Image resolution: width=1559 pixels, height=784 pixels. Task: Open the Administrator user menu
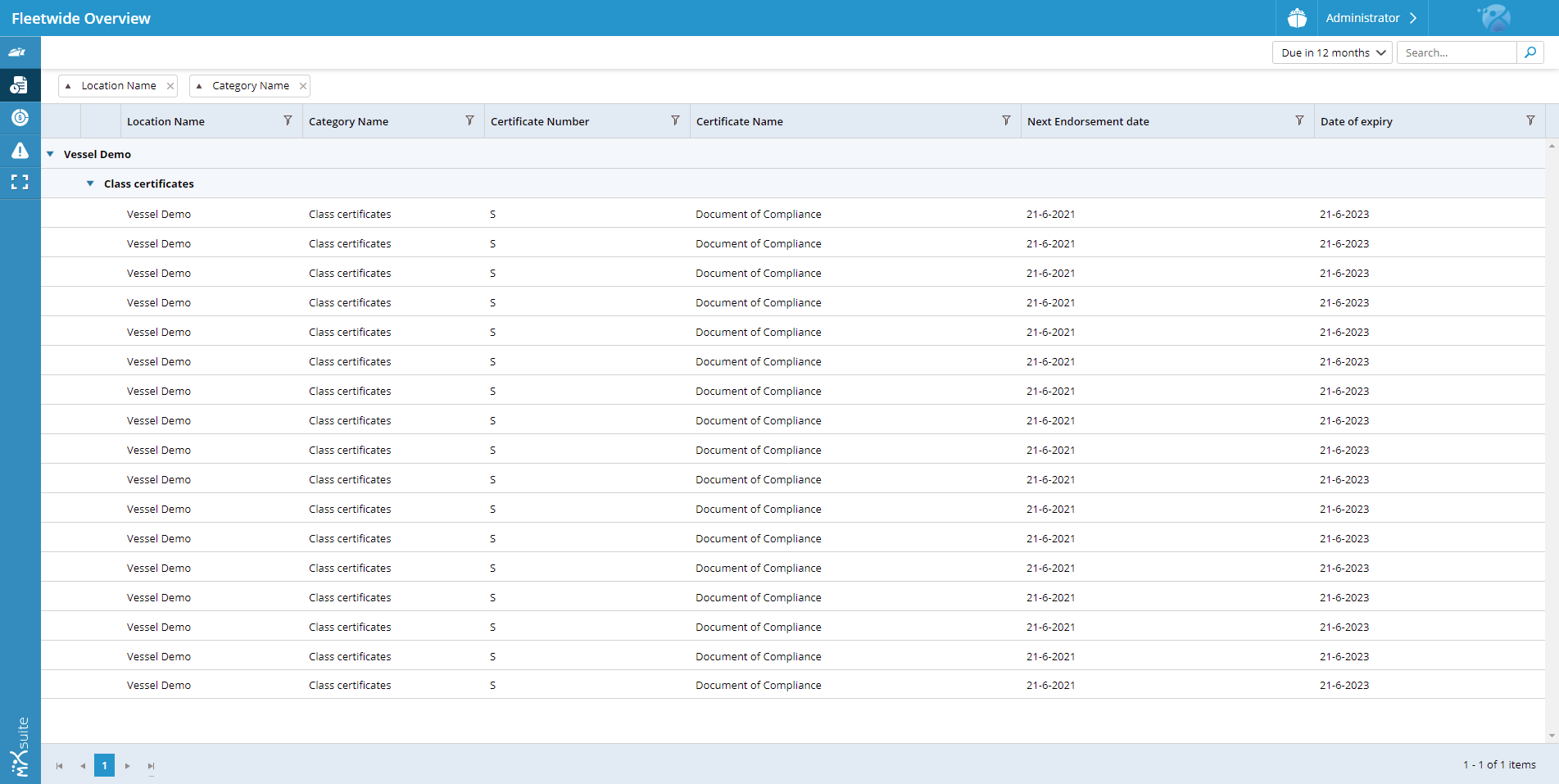click(1371, 18)
